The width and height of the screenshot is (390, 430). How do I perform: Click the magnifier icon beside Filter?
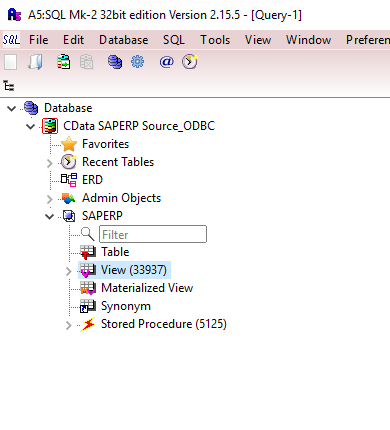click(x=88, y=234)
